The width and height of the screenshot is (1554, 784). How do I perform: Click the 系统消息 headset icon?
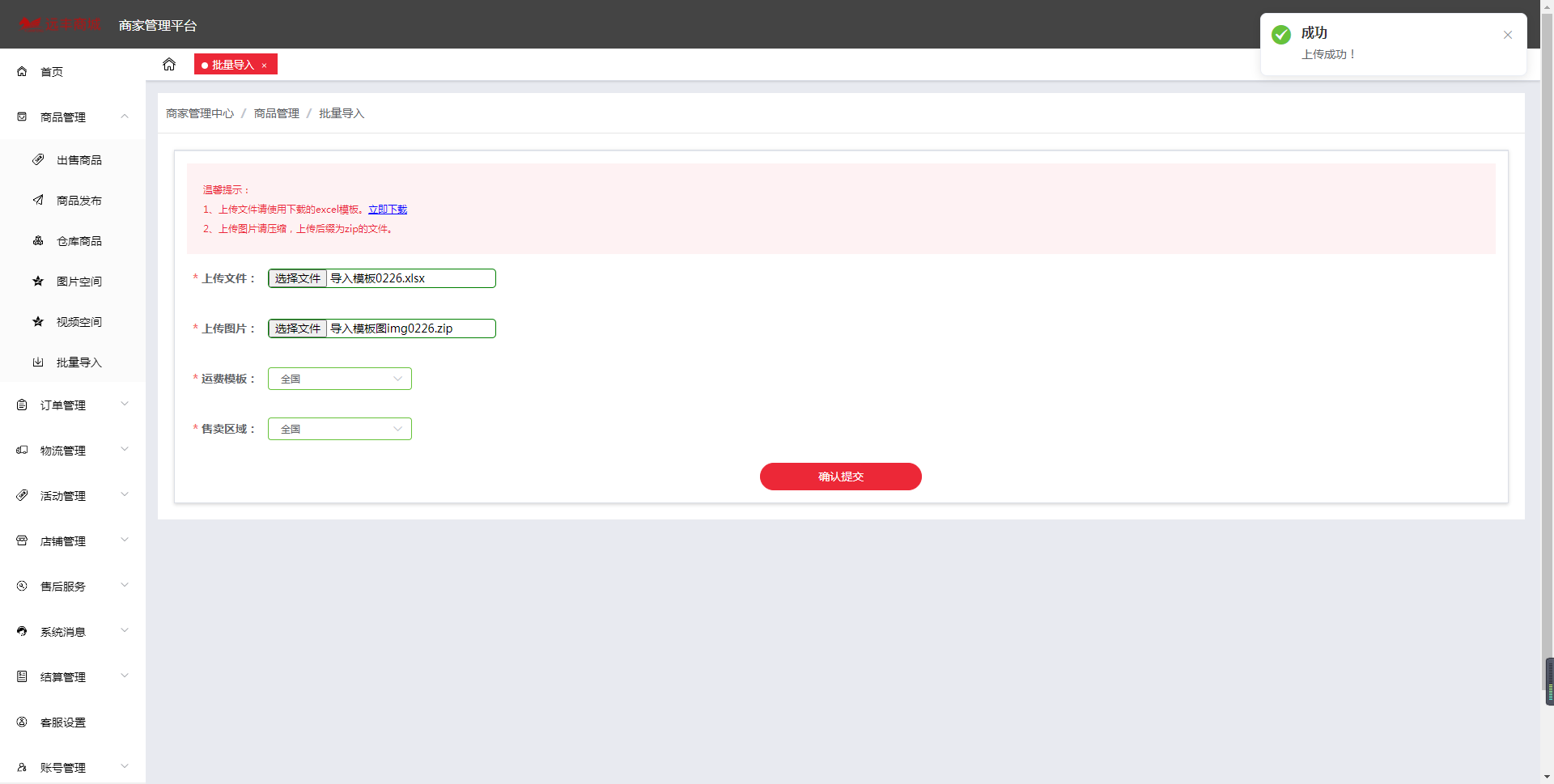click(x=22, y=631)
